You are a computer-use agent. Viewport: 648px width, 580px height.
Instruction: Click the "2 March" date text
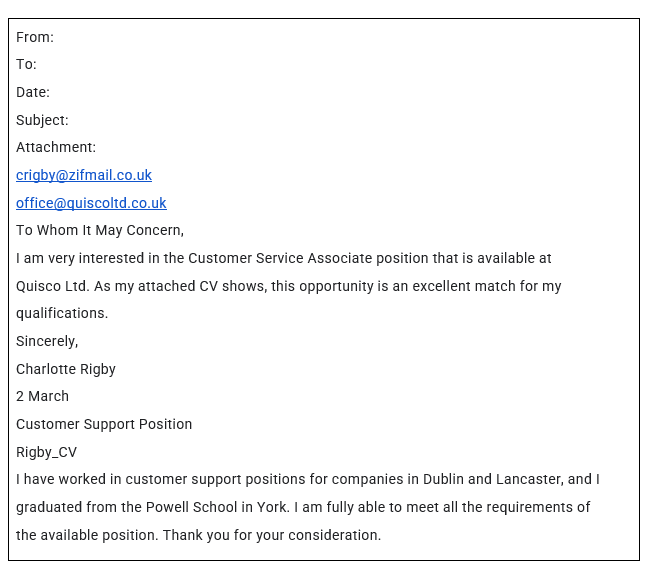click(x=42, y=396)
